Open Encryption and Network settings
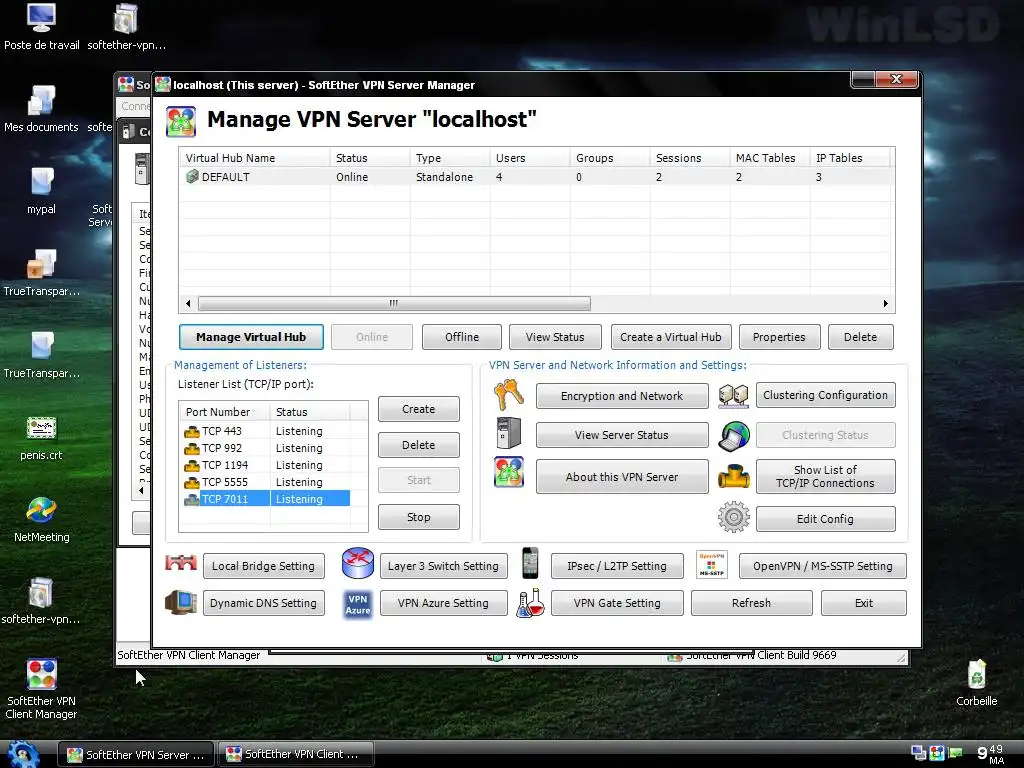 point(622,396)
